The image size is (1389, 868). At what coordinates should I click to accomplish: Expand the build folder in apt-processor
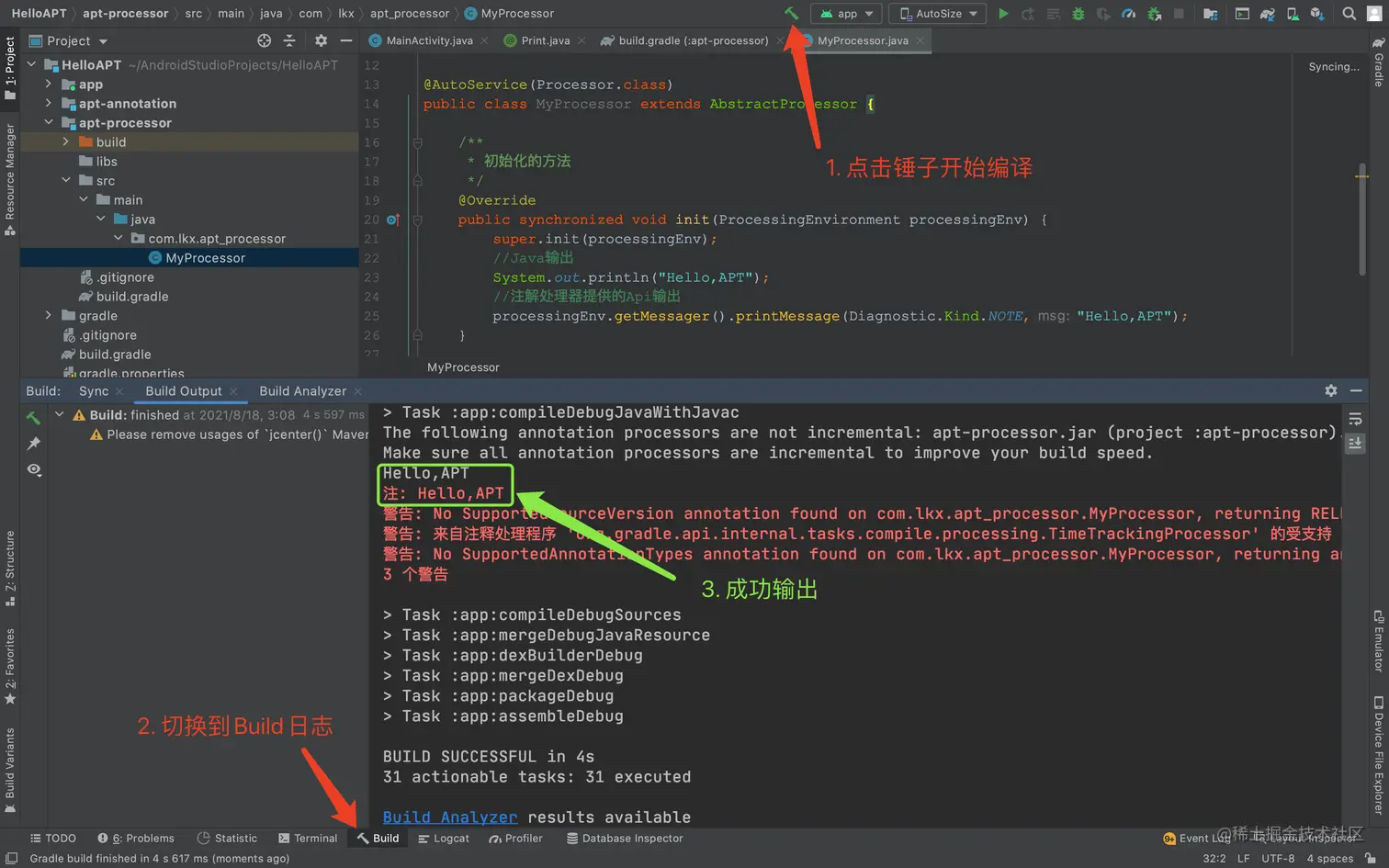click(x=66, y=141)
